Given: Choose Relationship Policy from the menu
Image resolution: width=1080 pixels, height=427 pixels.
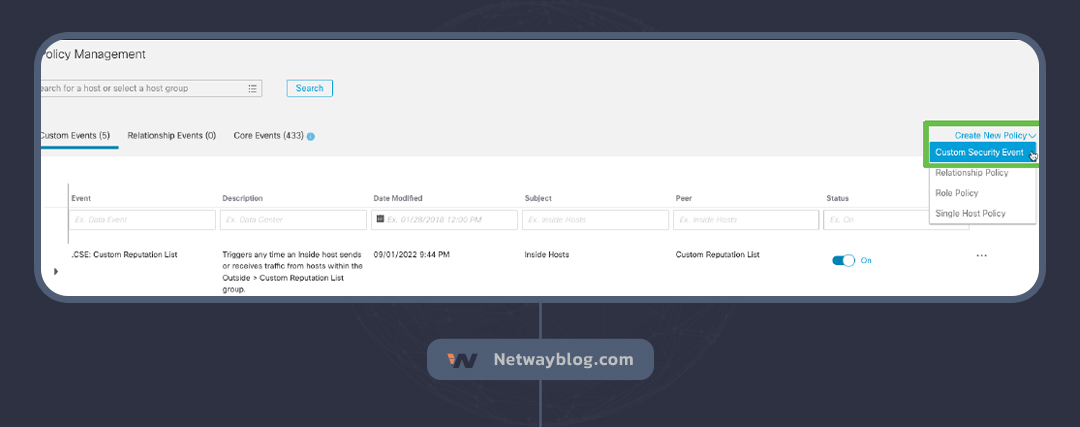Looking at the screenshot, I should (971, 173).
